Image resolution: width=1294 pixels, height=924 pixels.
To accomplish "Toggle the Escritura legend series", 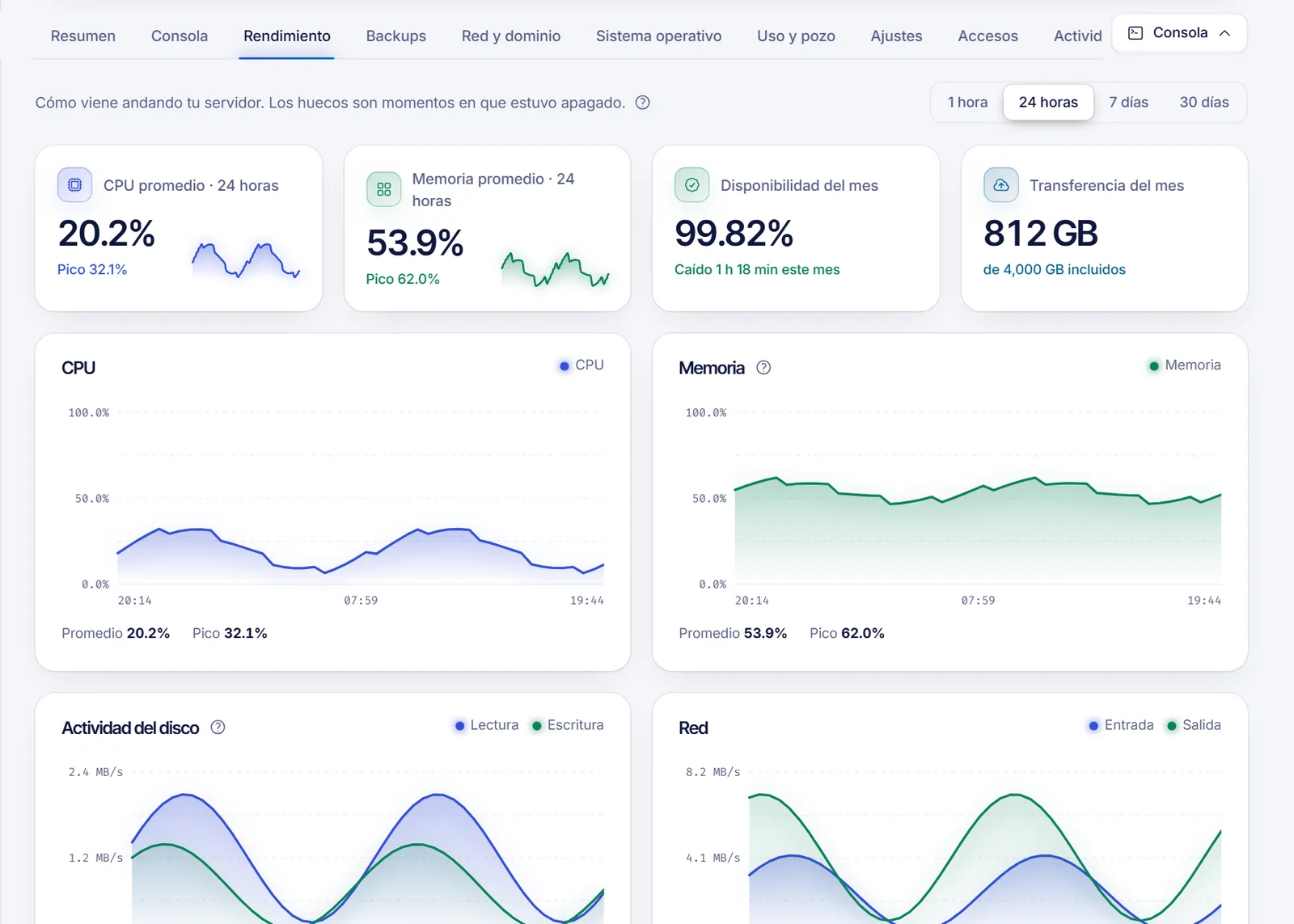I will pyautogui.click(x=568, y=725).
